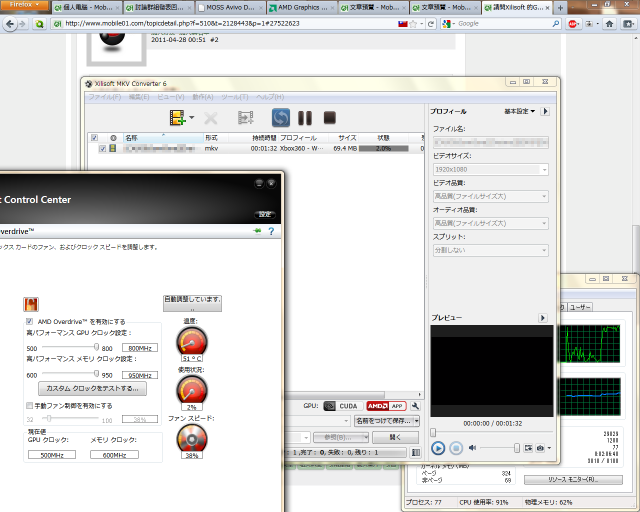Click the リソース モニター button in Task Manager
Image resolution: width=640 pixels, height=512 pixels.
(x=573, y=479)
